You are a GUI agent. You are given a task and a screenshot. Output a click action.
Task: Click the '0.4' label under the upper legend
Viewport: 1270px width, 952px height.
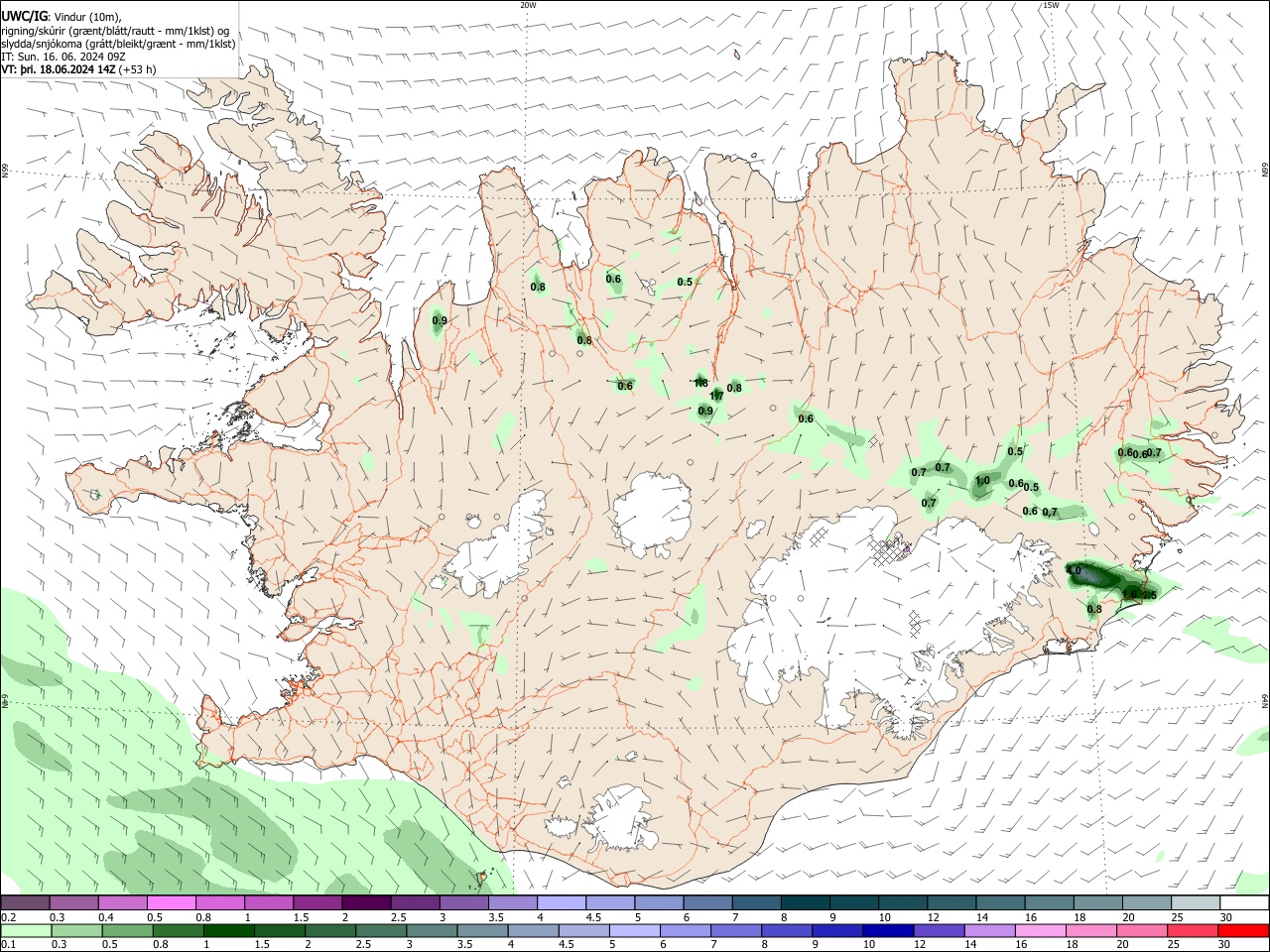[106, 917]
